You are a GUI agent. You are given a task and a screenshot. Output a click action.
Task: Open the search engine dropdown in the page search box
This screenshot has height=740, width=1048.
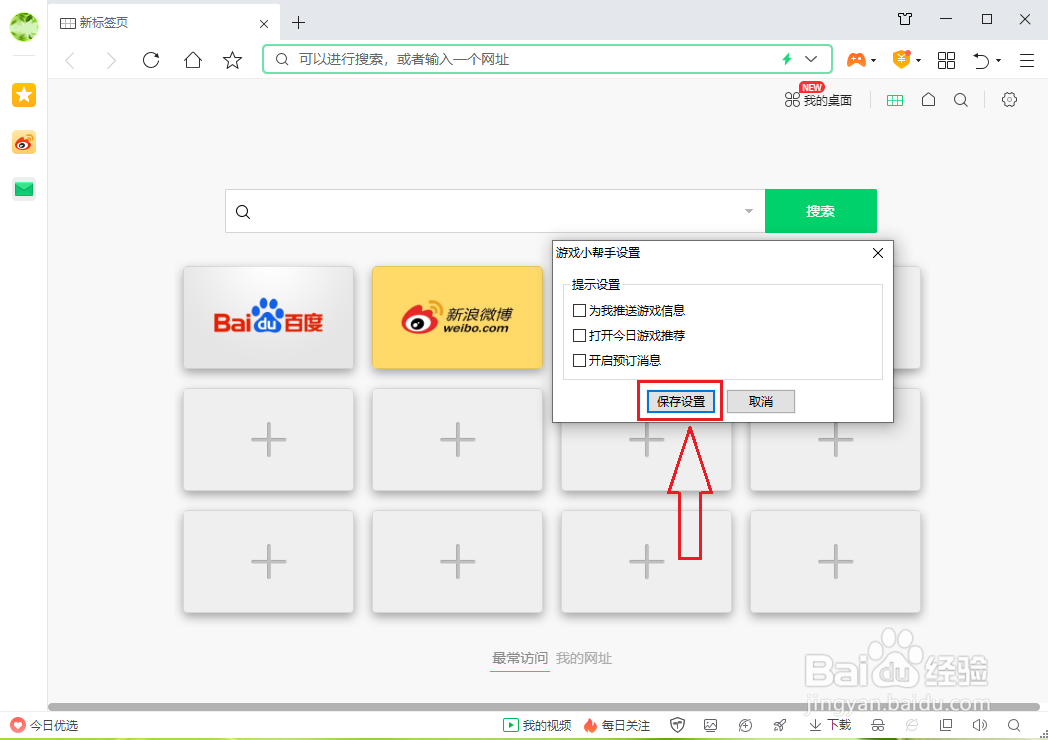point(748,211)
